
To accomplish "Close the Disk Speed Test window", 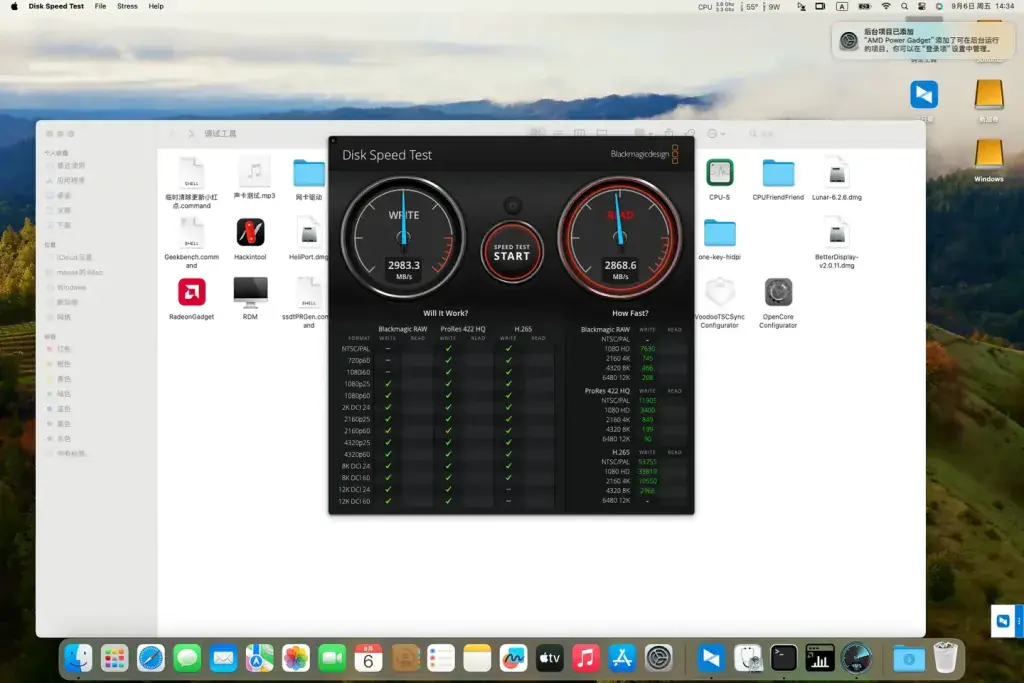I will click(333, 140).
